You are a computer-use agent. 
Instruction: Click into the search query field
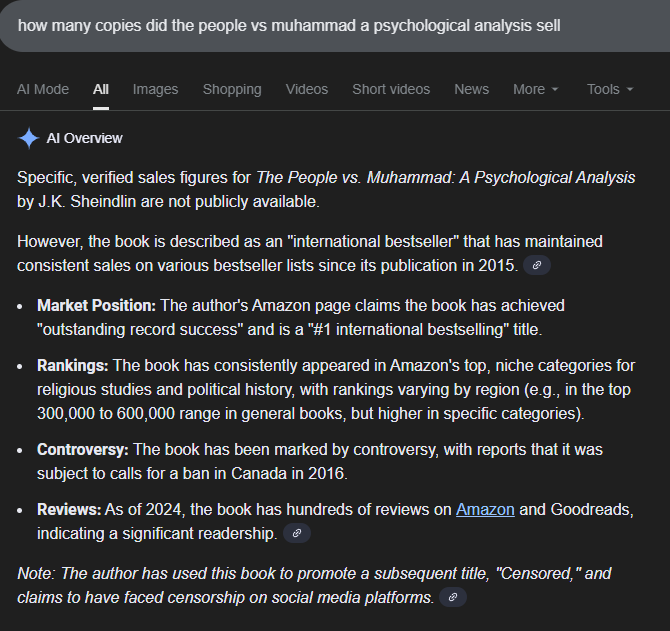[x=300, y=24]
